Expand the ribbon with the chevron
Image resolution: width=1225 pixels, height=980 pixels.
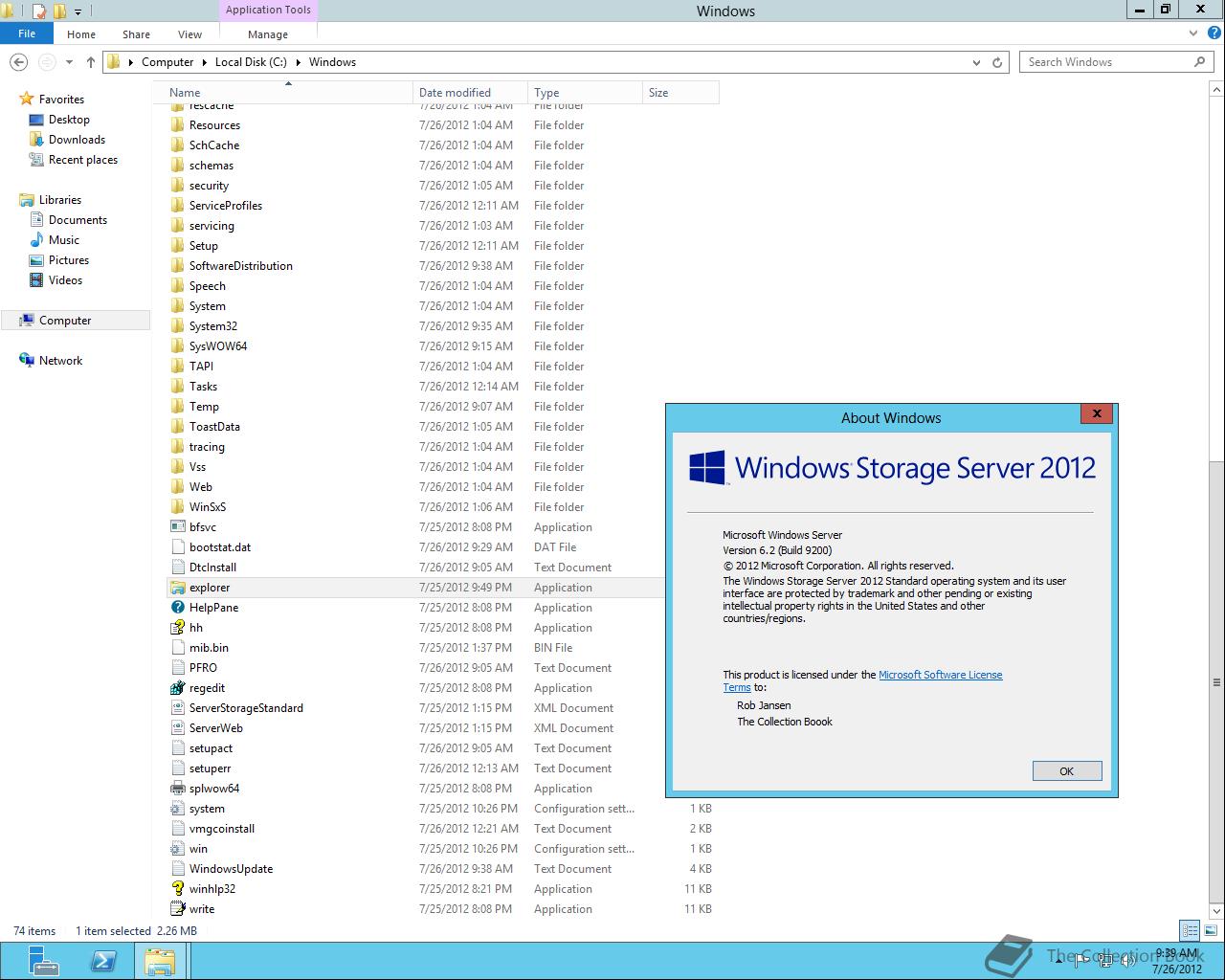pos(1193,33)
